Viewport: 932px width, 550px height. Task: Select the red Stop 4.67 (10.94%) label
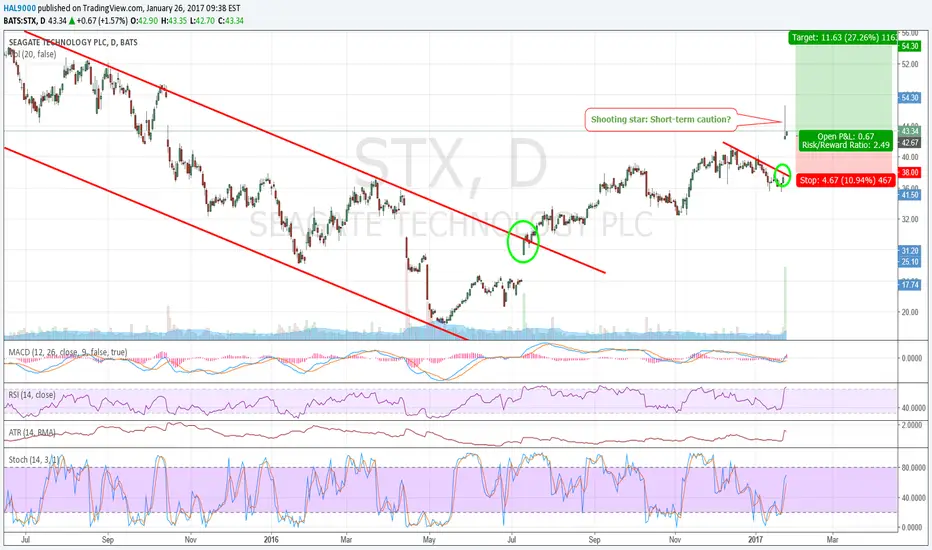tap(845, 180)
